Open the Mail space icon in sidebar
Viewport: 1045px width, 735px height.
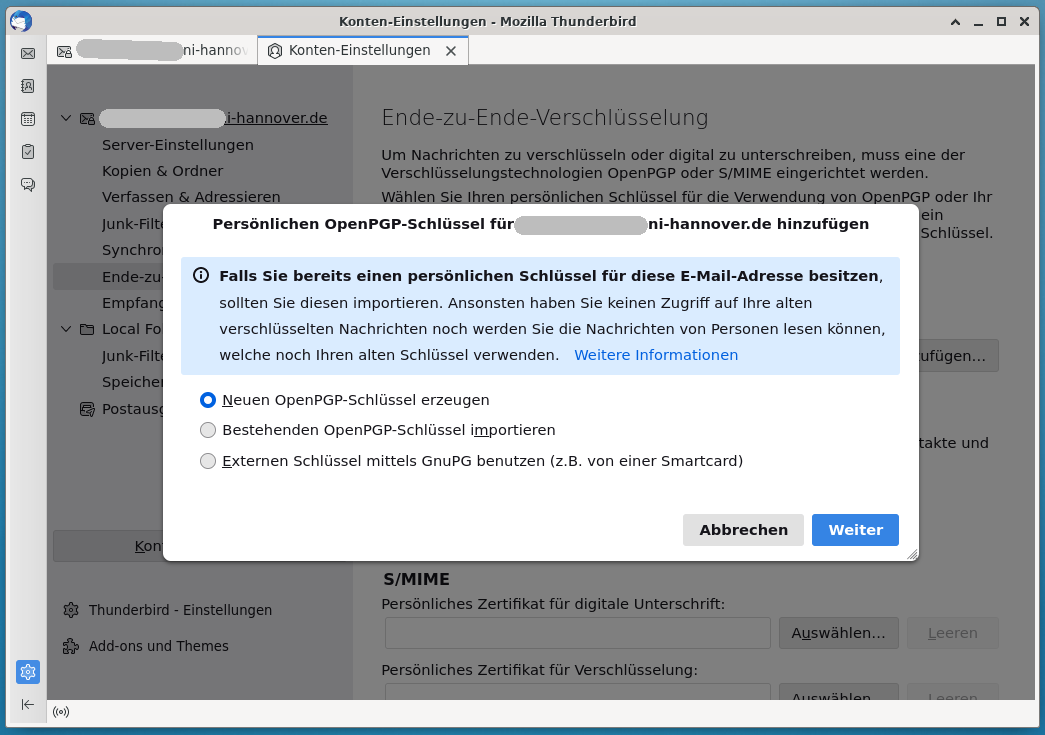[28, 53]
